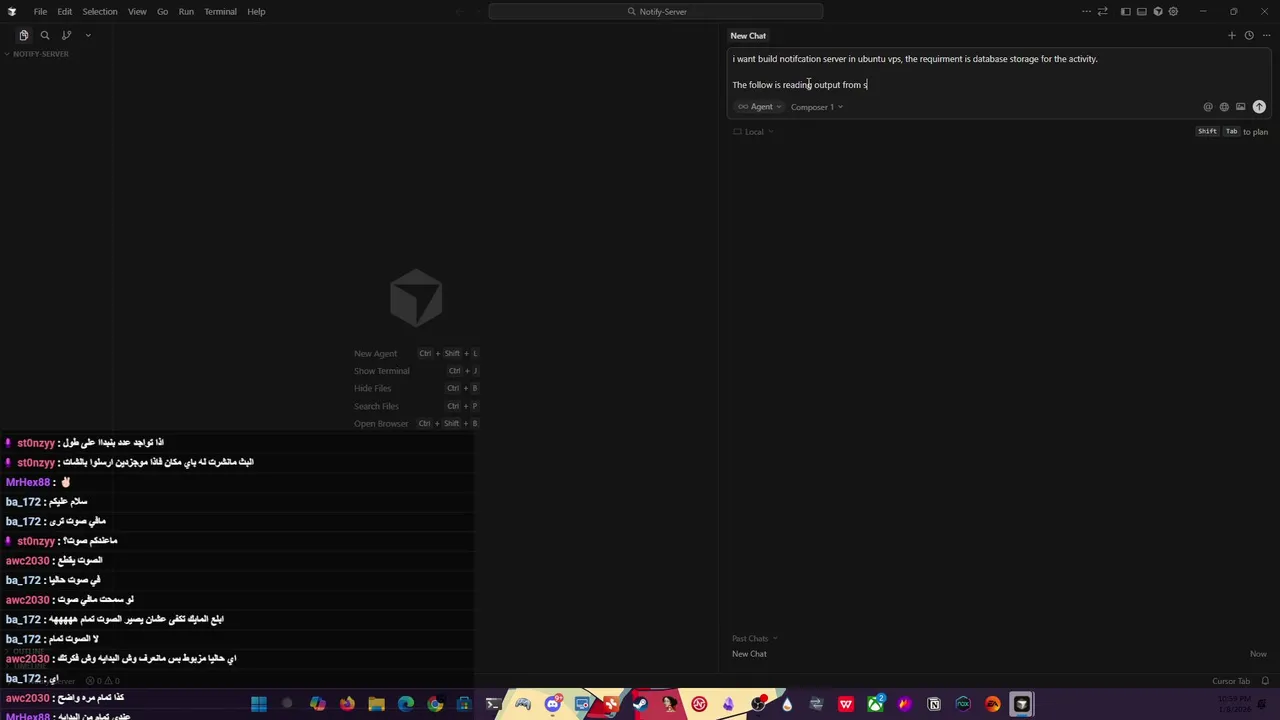Open Notion from the taskbar
The width and height of the screenshot is (1280, 720).
(x=934, y=704)
